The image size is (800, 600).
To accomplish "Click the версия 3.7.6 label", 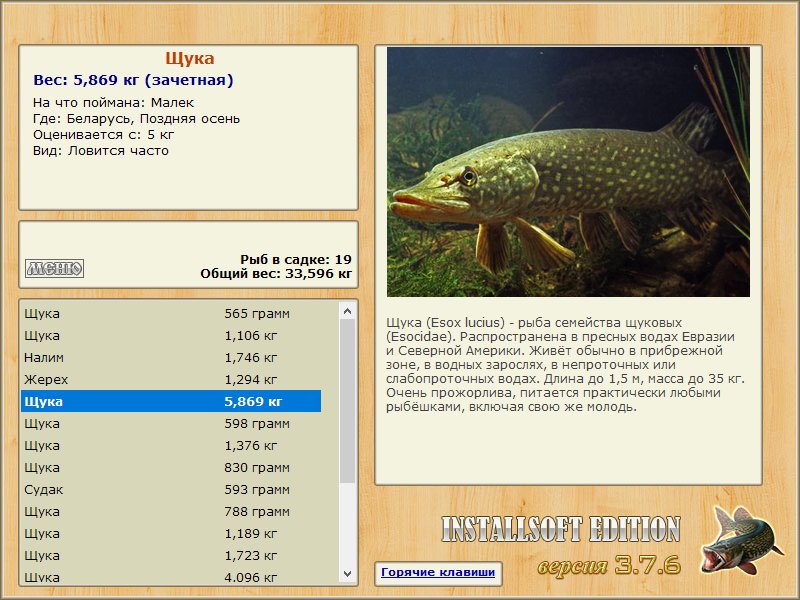I will [x=609, y=565].
